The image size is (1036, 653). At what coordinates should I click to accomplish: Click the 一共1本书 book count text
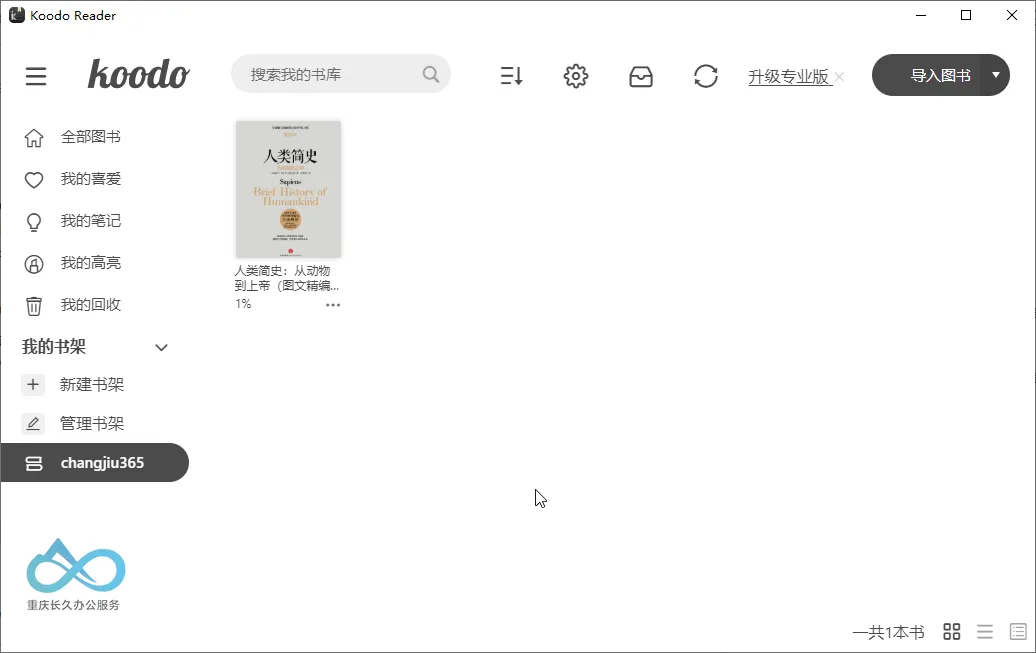[x=888, y=633]
